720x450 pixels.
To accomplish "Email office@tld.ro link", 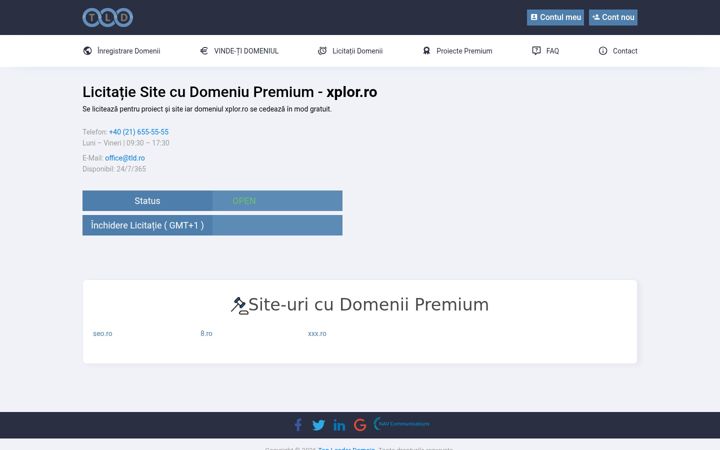I will tap(125, 158).
